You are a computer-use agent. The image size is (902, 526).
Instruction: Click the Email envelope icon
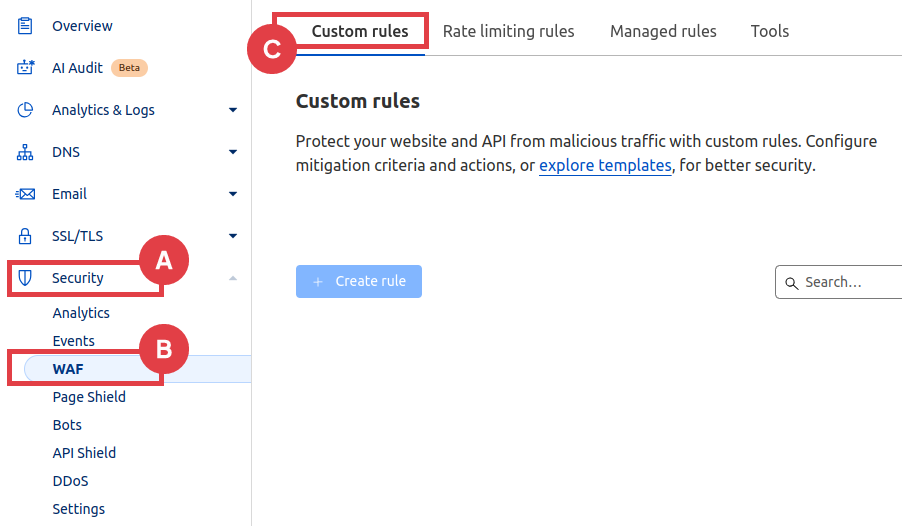click(26, 194)
